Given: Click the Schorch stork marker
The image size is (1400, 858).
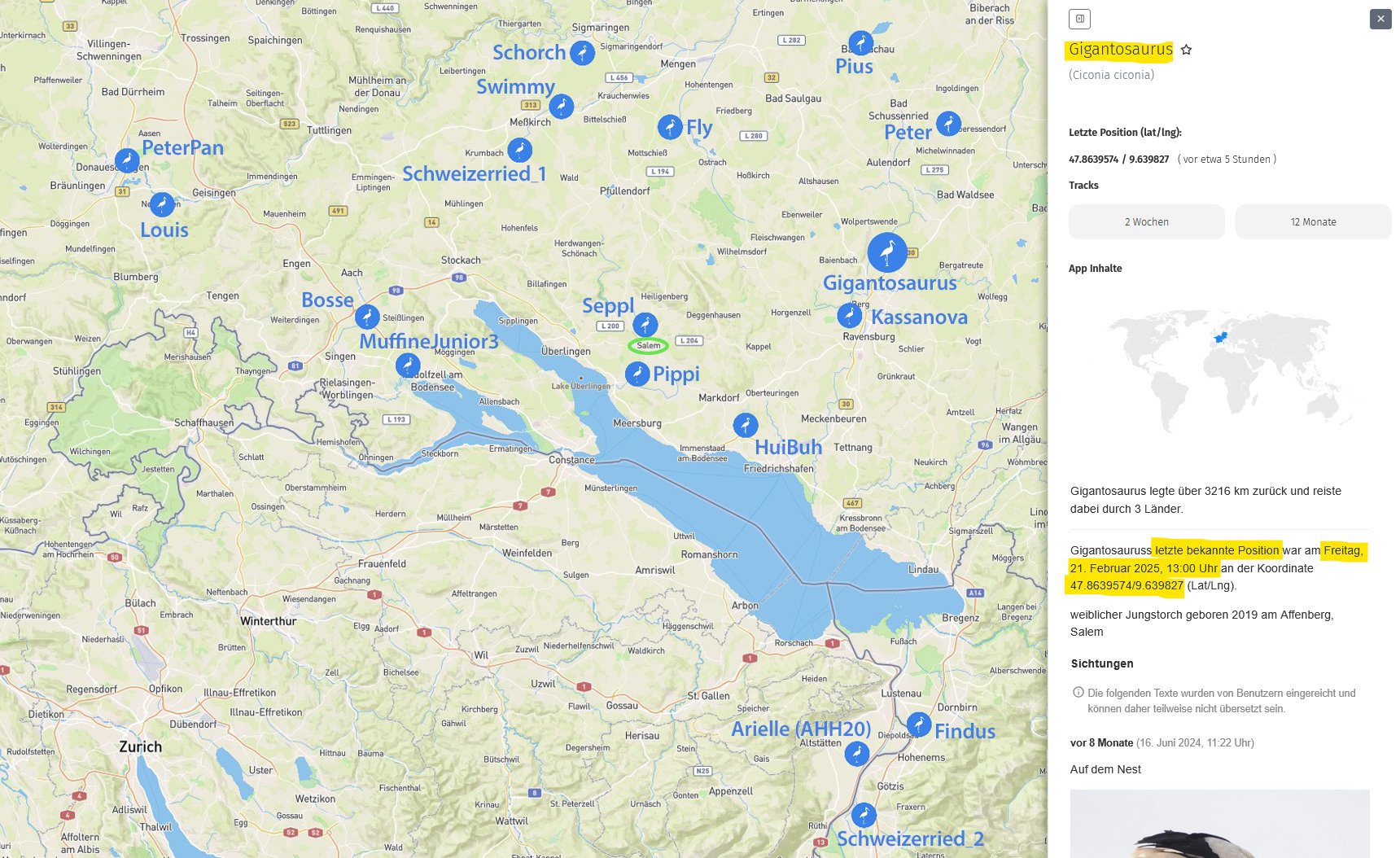Looking at the screenshot, I should (x=581, y=53).
